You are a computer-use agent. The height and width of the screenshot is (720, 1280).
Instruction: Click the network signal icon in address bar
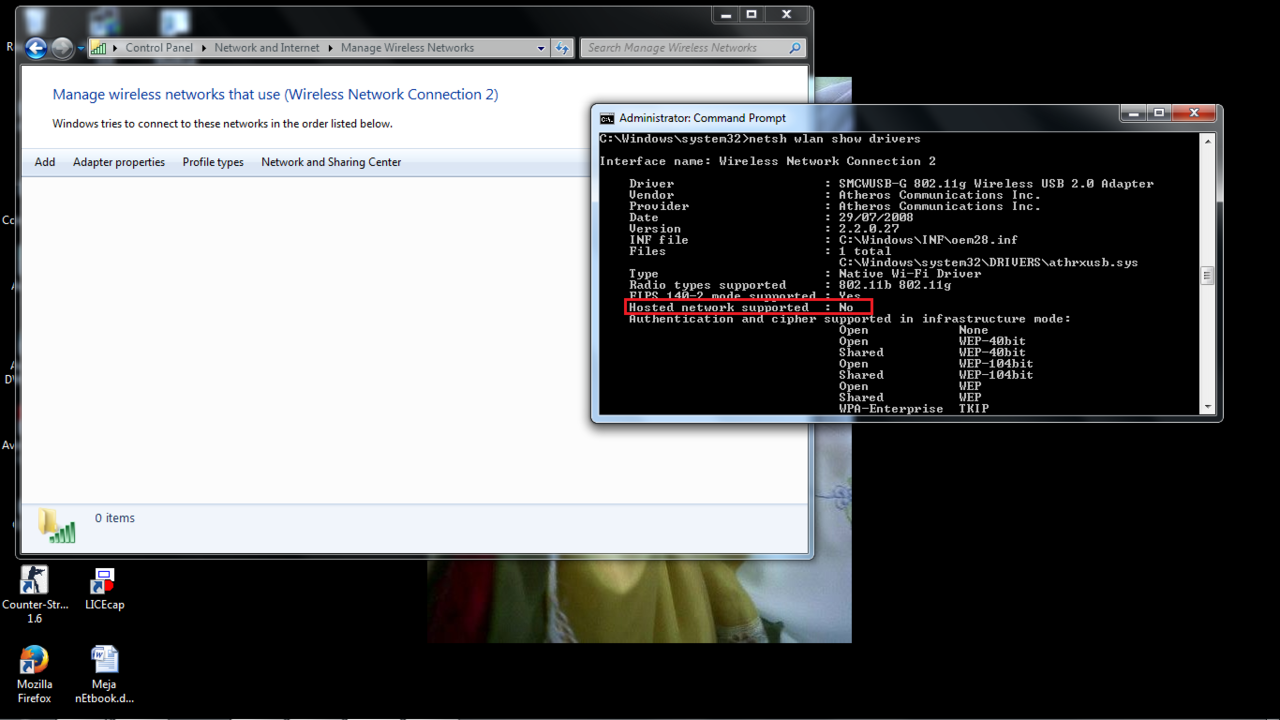(x=99, y=48)
